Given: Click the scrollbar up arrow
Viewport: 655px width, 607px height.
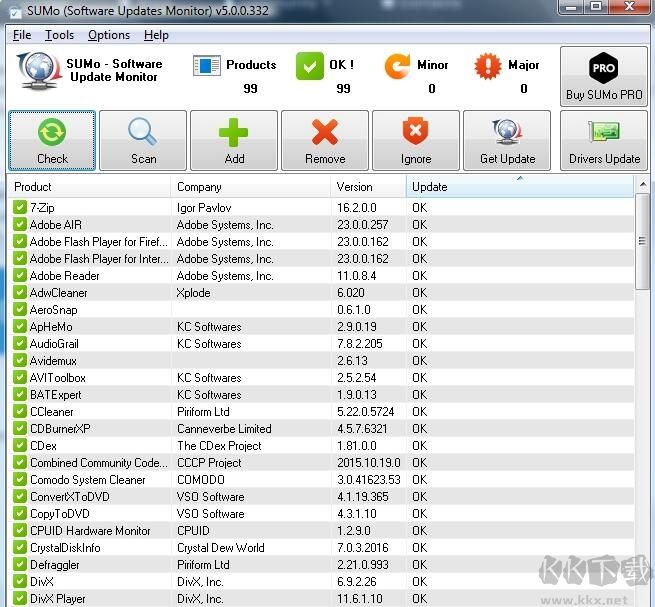Looking at the screenshot, I should coord(642,184).
